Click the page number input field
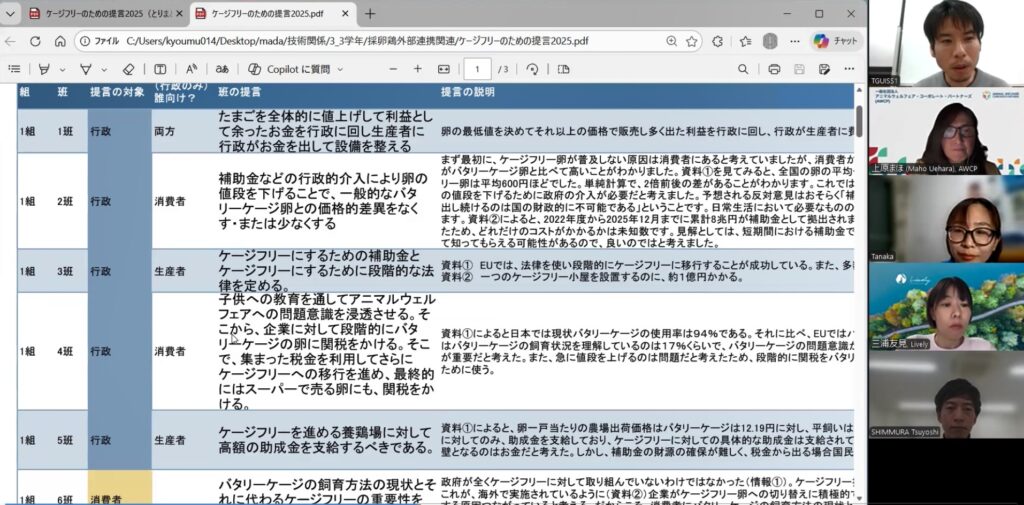Image resolution: width=1024 pixels, height=505 pixels. 477,69
